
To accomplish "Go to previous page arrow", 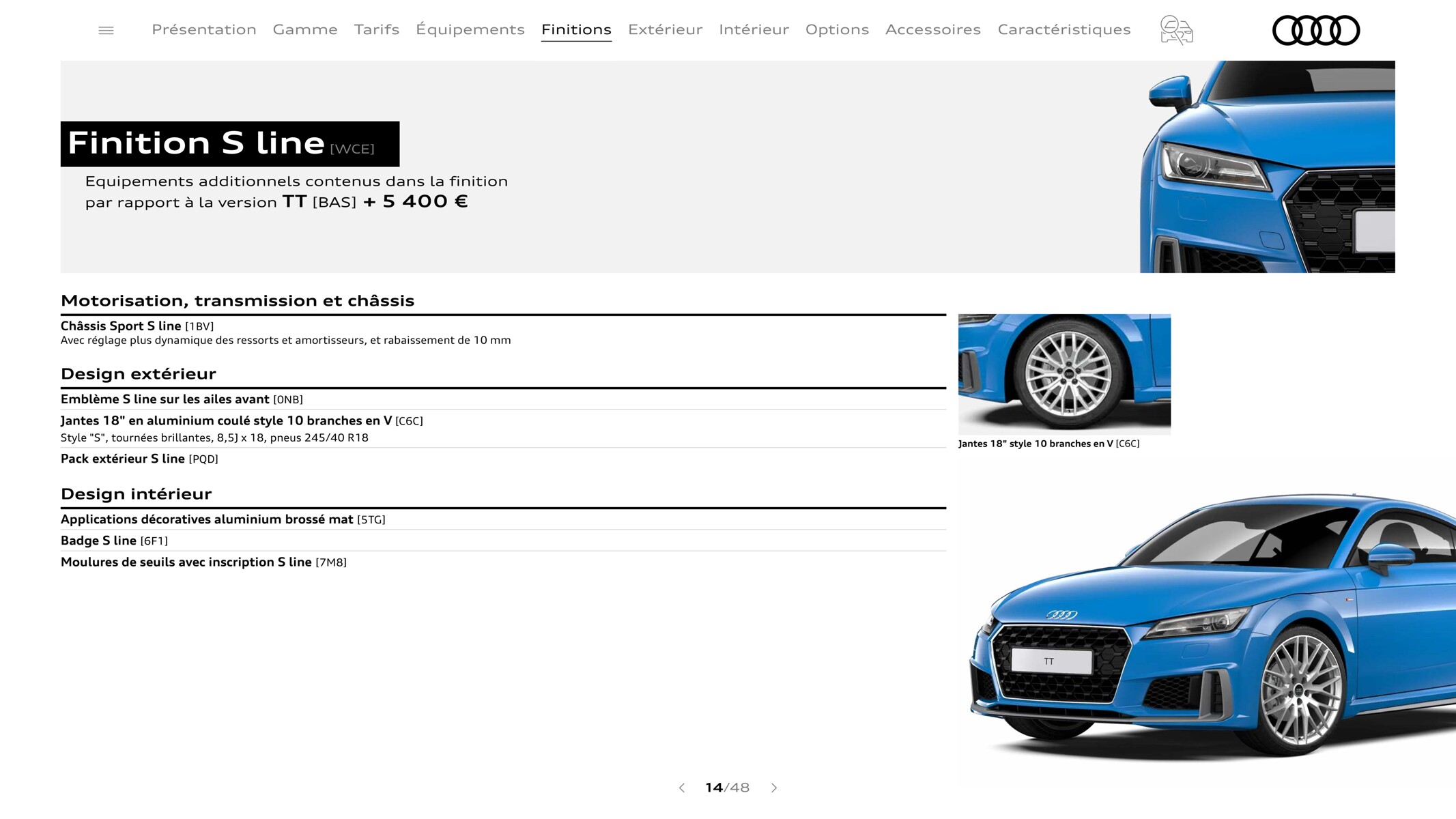I will click(x=681, y=788).
